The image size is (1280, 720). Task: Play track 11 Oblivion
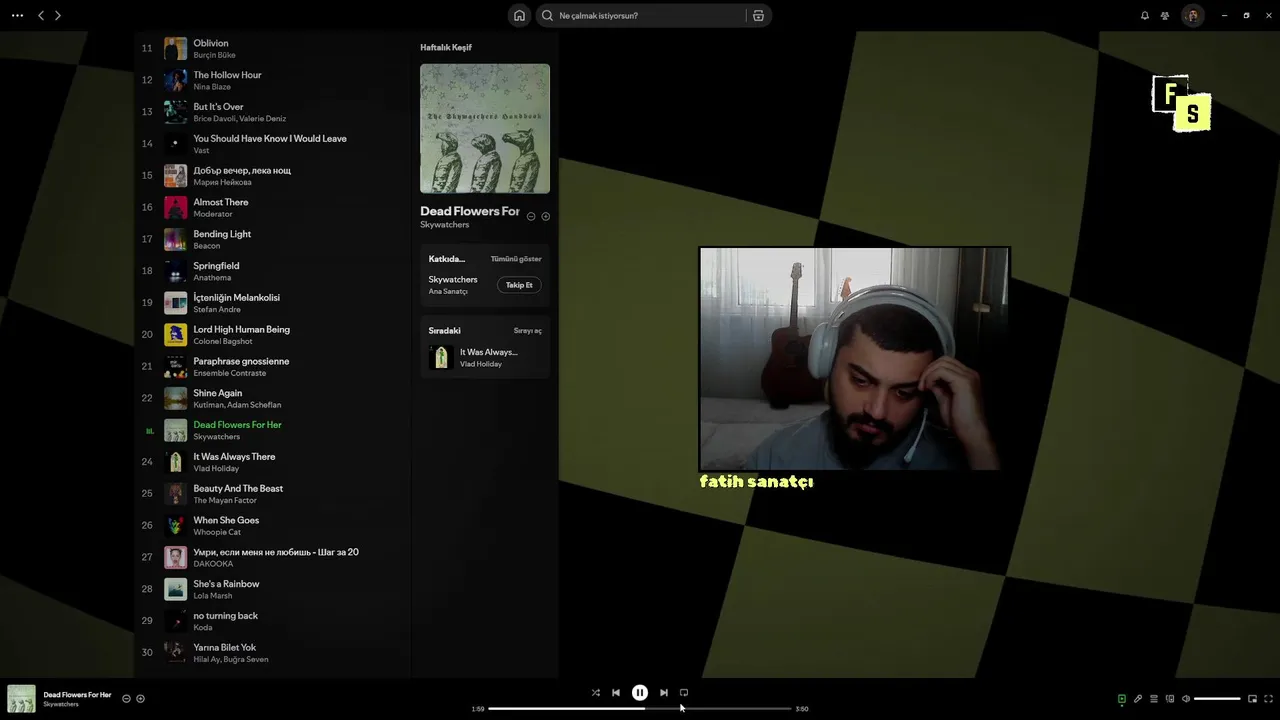pyautogui.click(x=270, y=48)
